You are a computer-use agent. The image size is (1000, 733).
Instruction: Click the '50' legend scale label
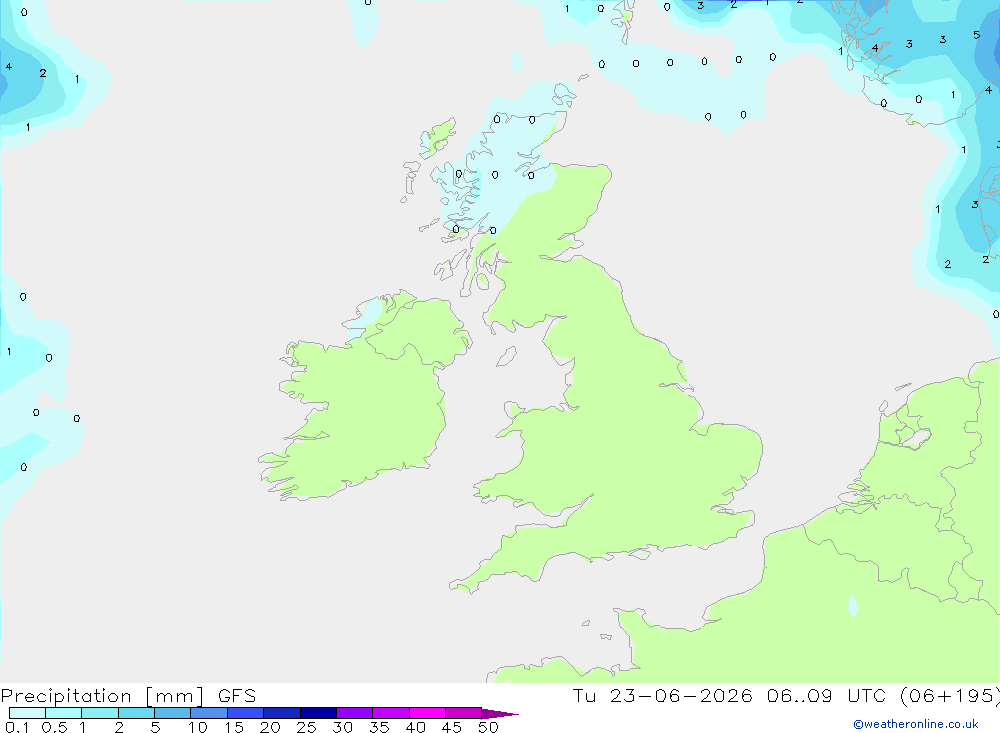coord(488,727)
